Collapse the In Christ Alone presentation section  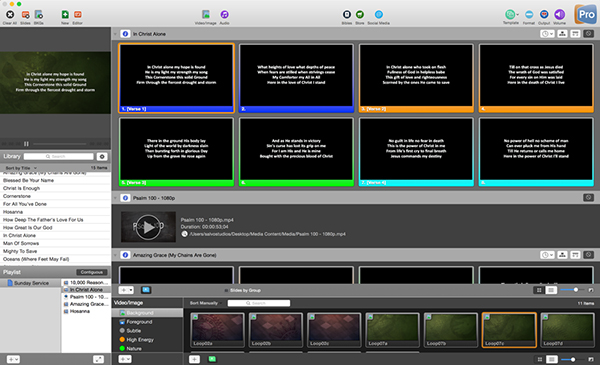click(x=115, y=34)
